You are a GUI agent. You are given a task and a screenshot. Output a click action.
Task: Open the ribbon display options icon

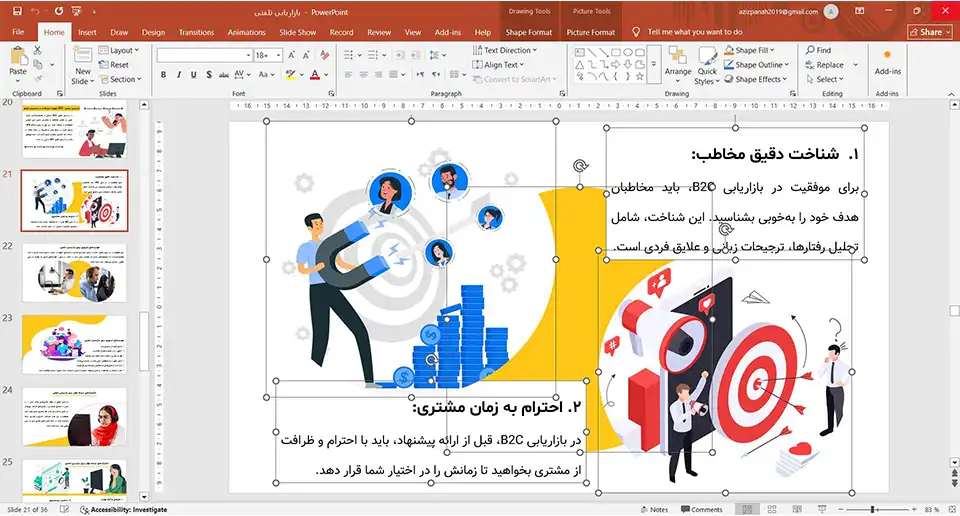click(860, 11)
